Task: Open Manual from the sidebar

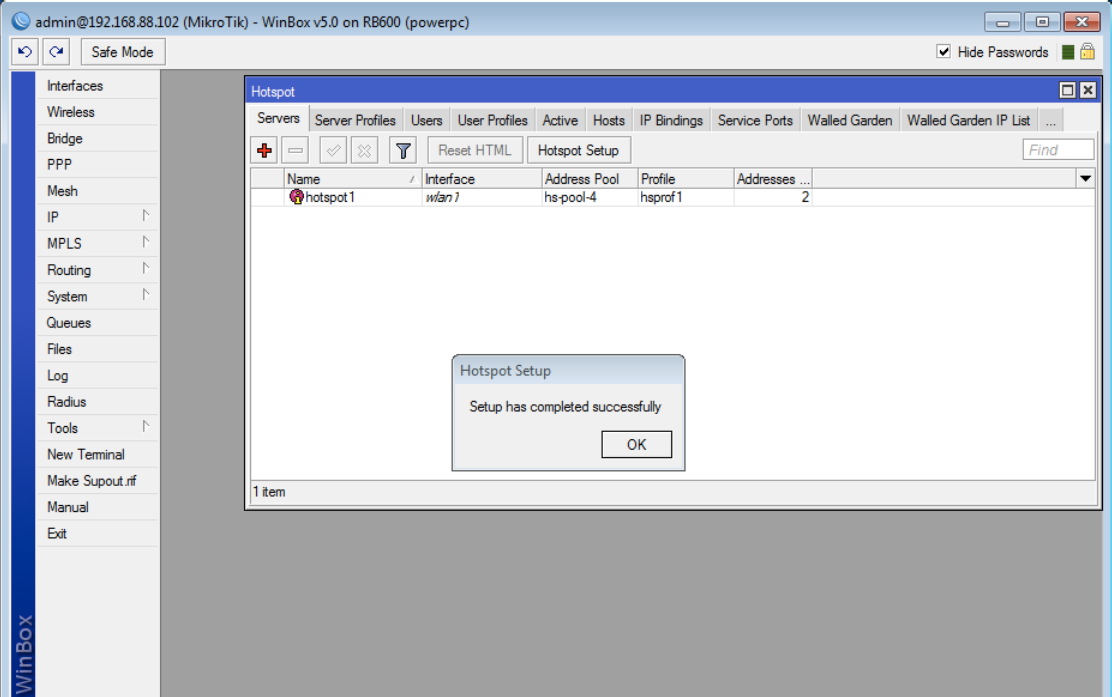Action: (x=96, y=507)
